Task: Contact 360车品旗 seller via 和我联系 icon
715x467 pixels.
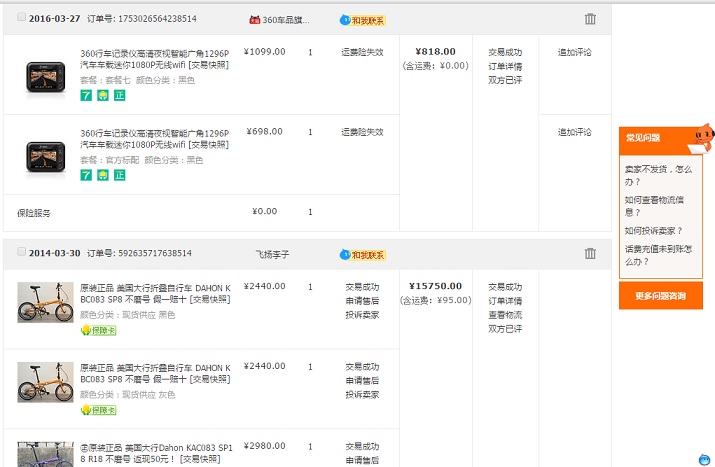Action: pos(363,20)
